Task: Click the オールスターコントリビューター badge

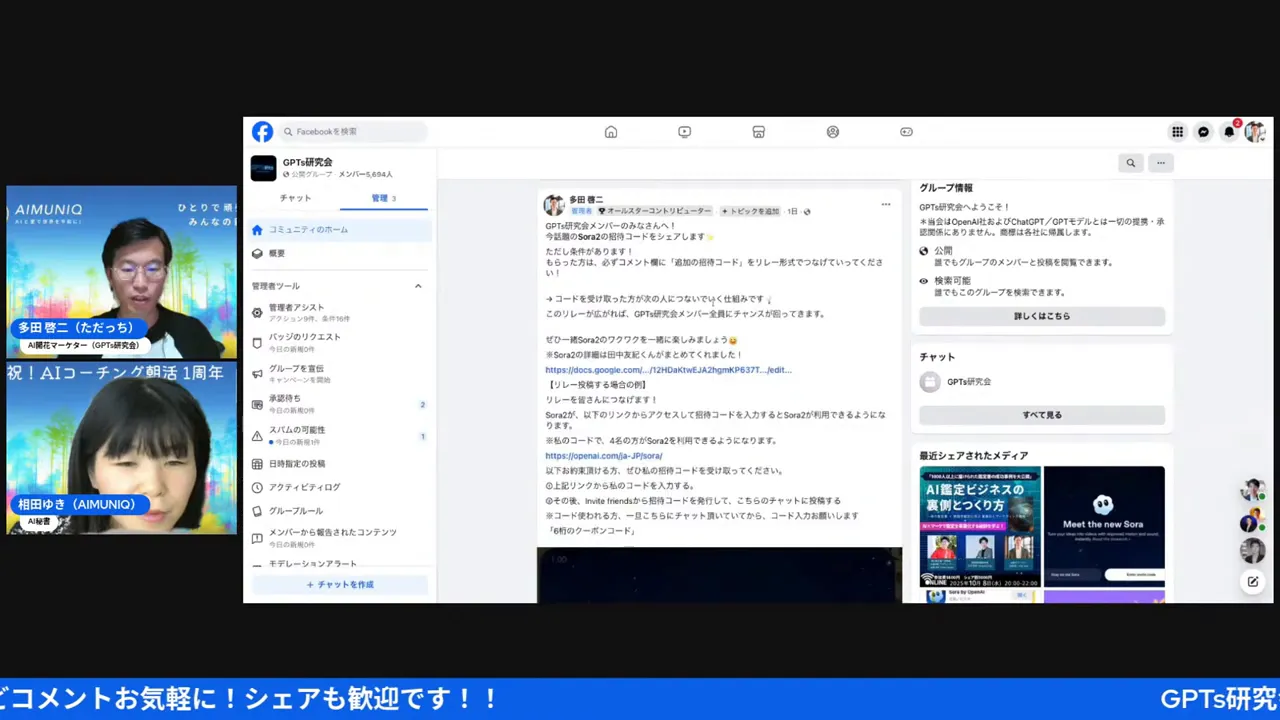Action: tap(655, 212)
